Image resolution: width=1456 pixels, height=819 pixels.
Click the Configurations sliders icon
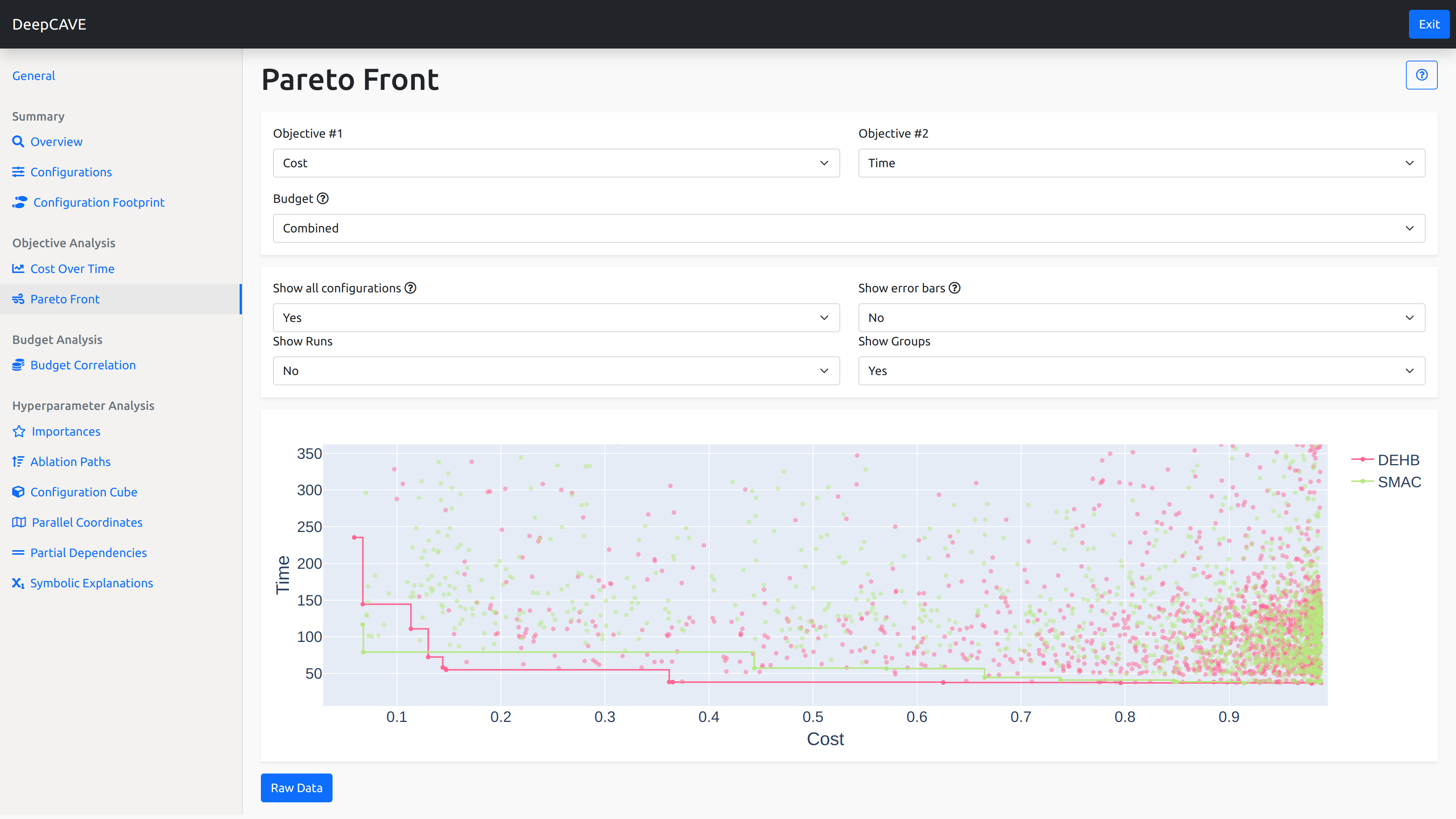pyautogui.click(x=18, y=172)
